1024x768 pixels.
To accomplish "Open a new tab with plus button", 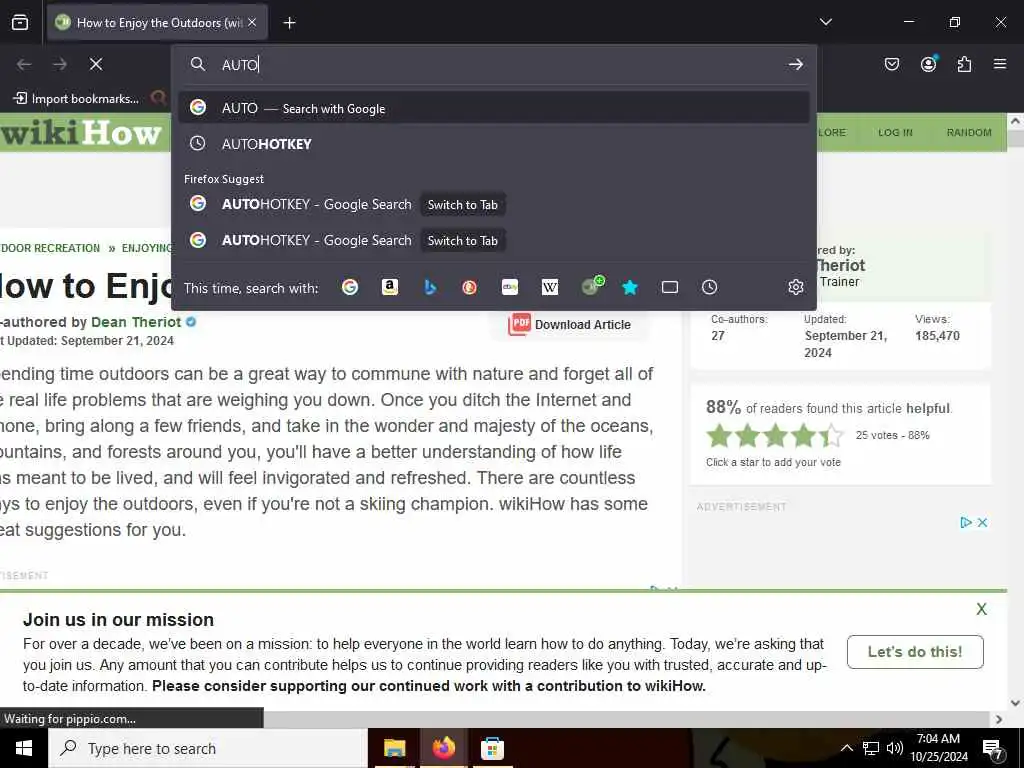I will (289, 23).
